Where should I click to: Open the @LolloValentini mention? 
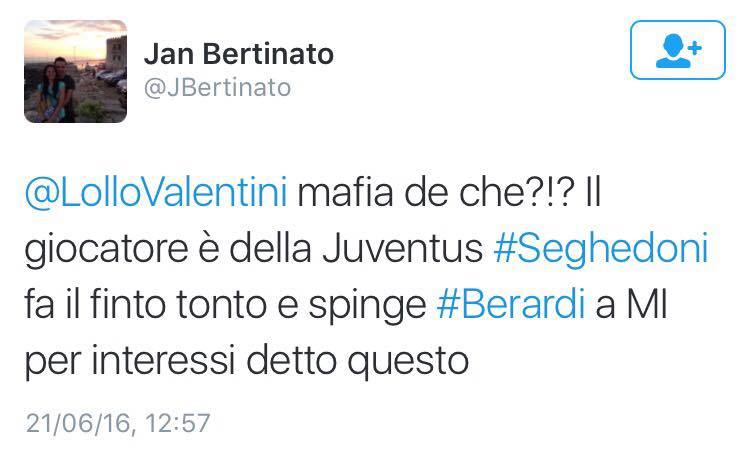coord(156,192)
